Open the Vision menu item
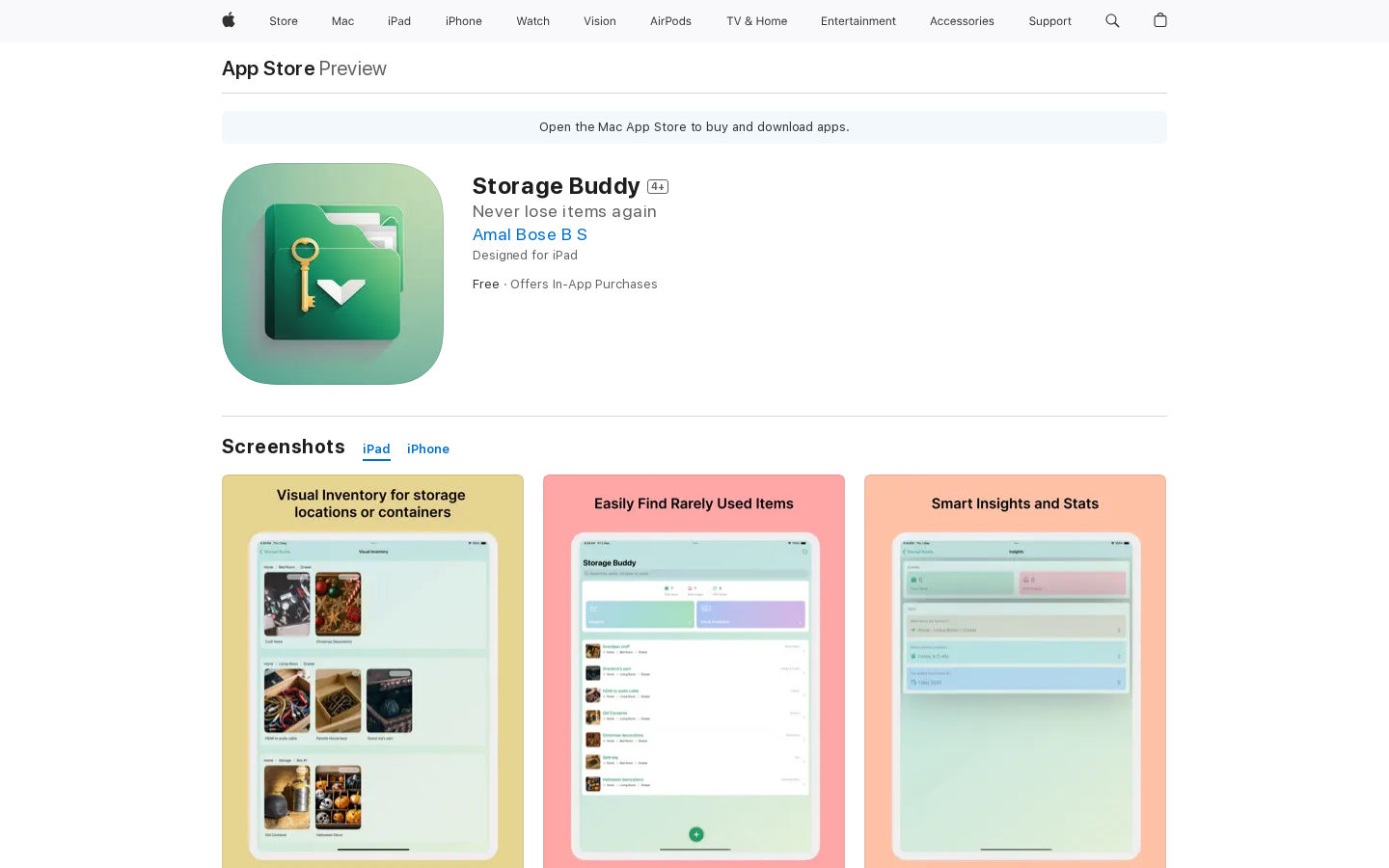Image resolution: width=1389 pixels, height=868 pixels. coord(600,21)
